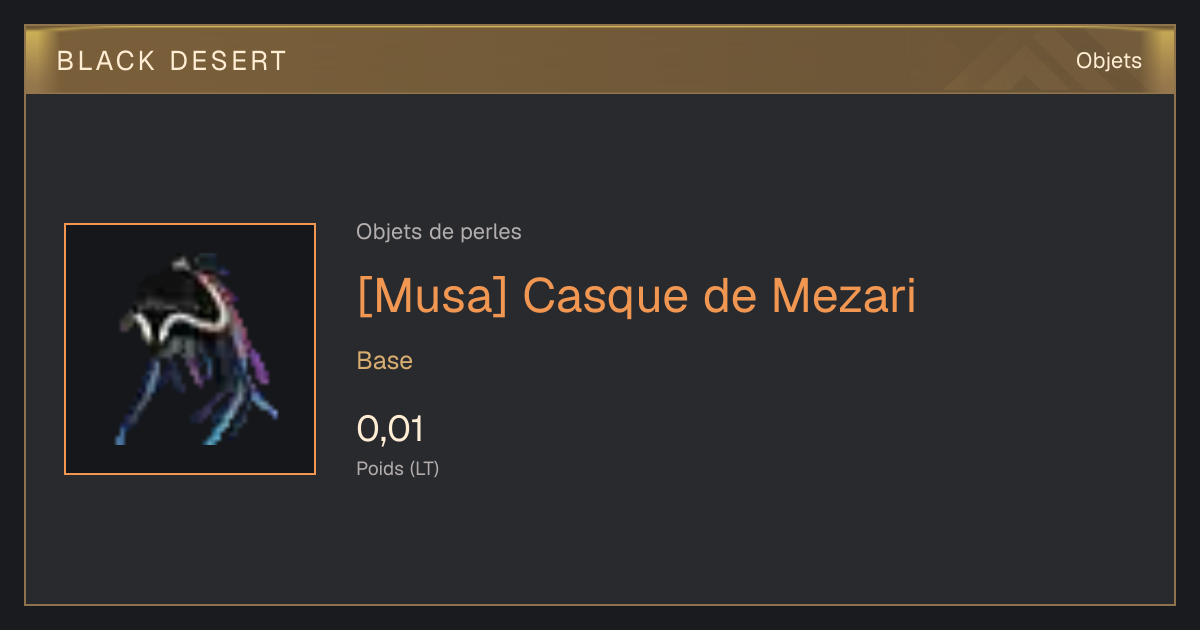Viewport: 1200px width, 630px height.
Task: Click the Objets de perles category label
Action: pos(439,232)
